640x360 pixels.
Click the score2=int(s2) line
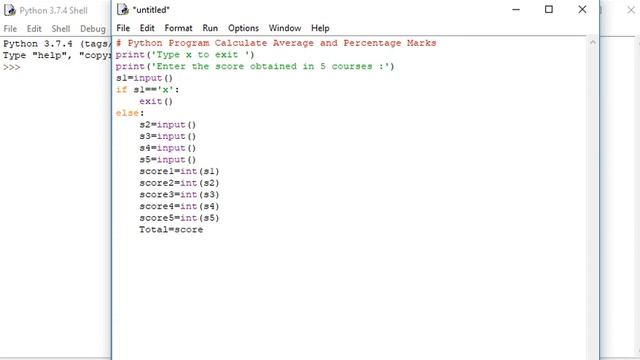click(179, 183)
